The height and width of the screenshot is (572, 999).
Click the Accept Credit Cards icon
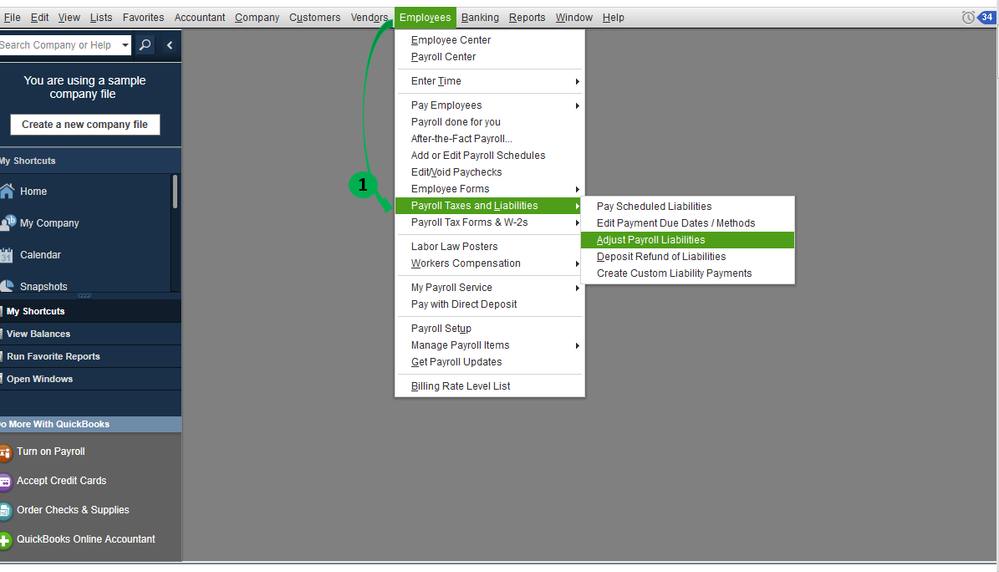coord(5,482)
